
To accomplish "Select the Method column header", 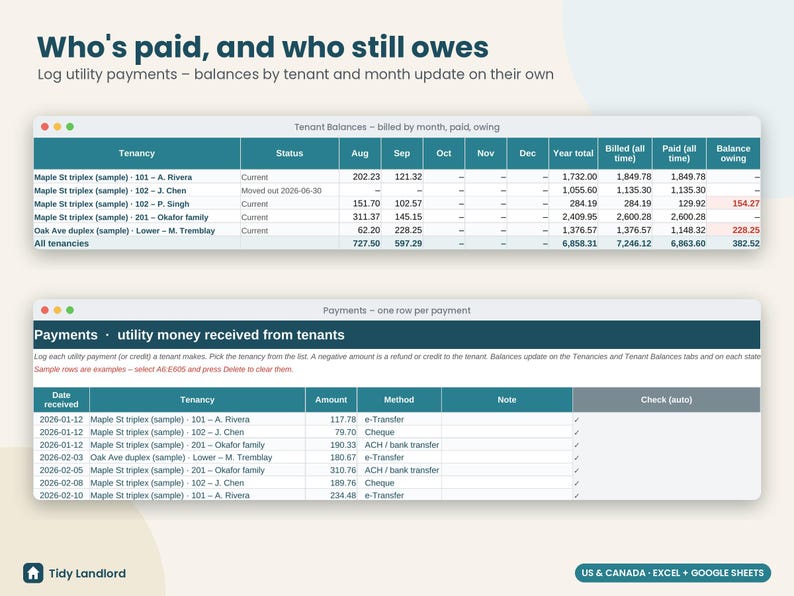I will (399, 400).
